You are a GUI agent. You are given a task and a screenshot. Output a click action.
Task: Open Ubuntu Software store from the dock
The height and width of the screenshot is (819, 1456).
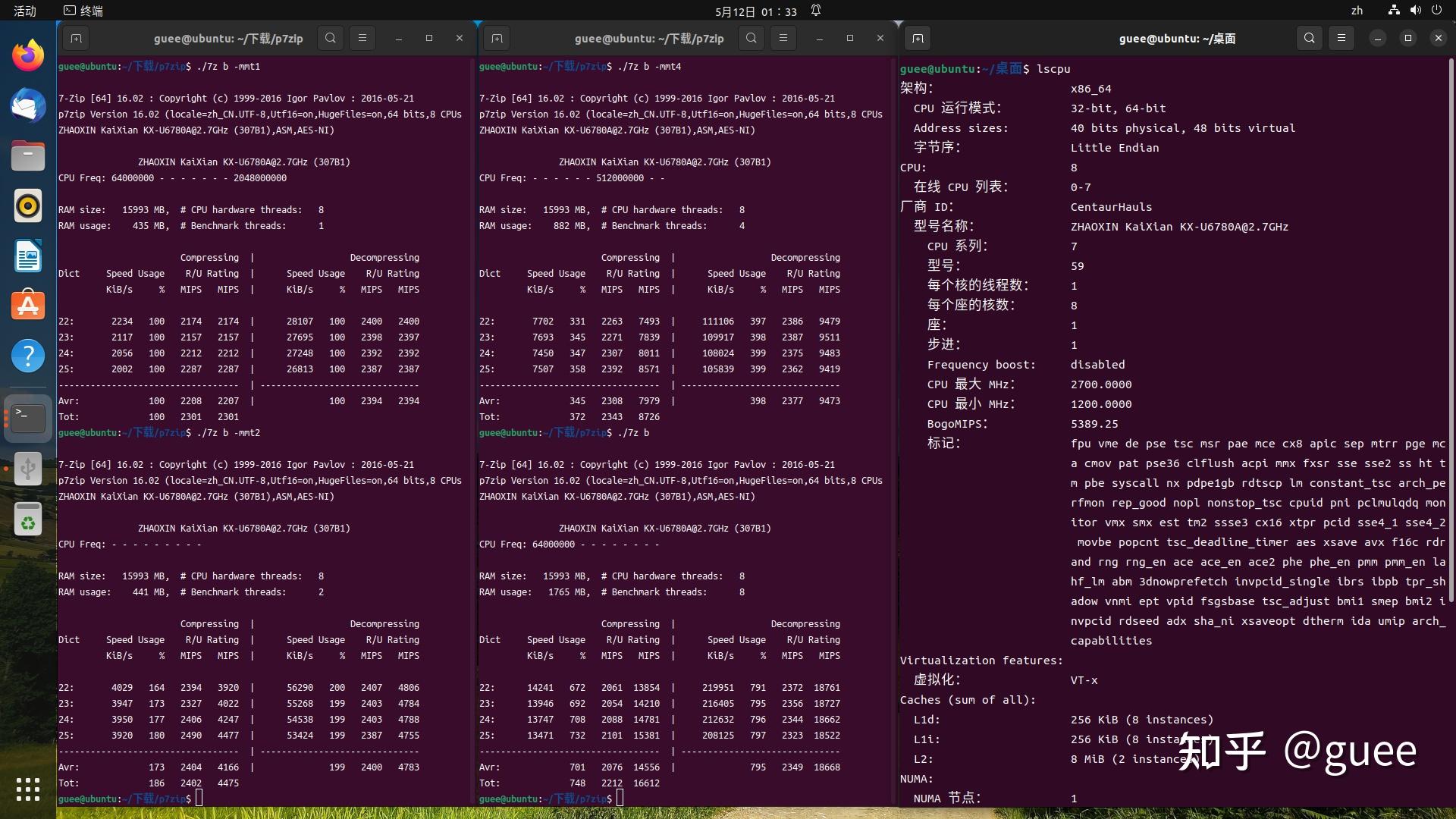27,305
